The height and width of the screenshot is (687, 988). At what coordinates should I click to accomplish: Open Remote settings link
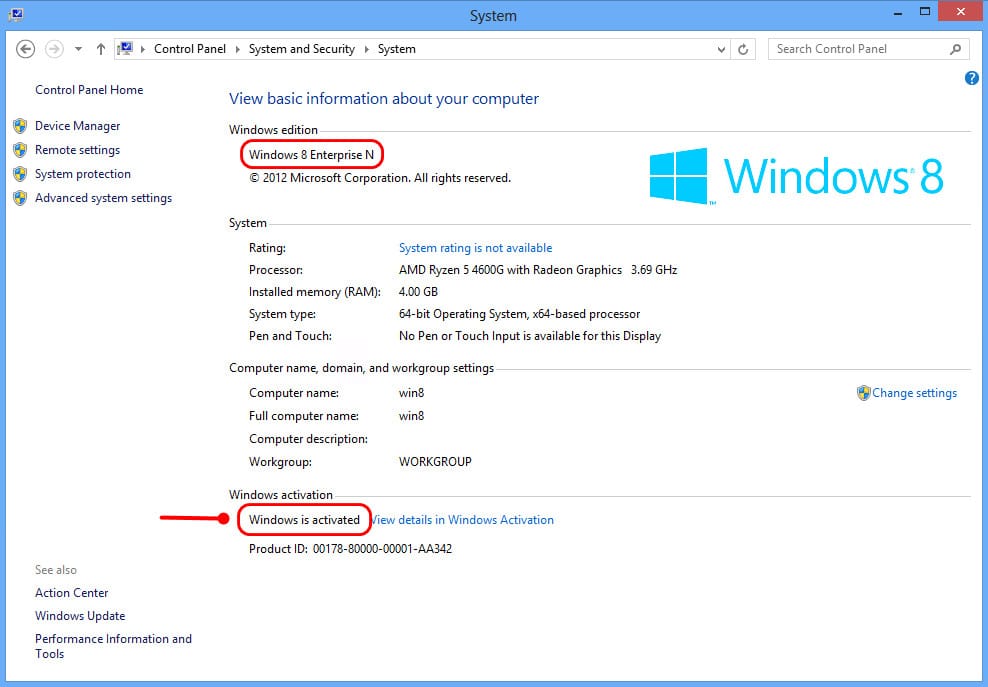coord(77,149)
